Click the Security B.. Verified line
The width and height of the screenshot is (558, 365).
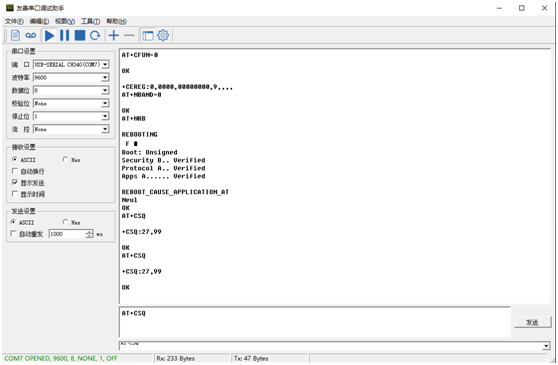163,160
